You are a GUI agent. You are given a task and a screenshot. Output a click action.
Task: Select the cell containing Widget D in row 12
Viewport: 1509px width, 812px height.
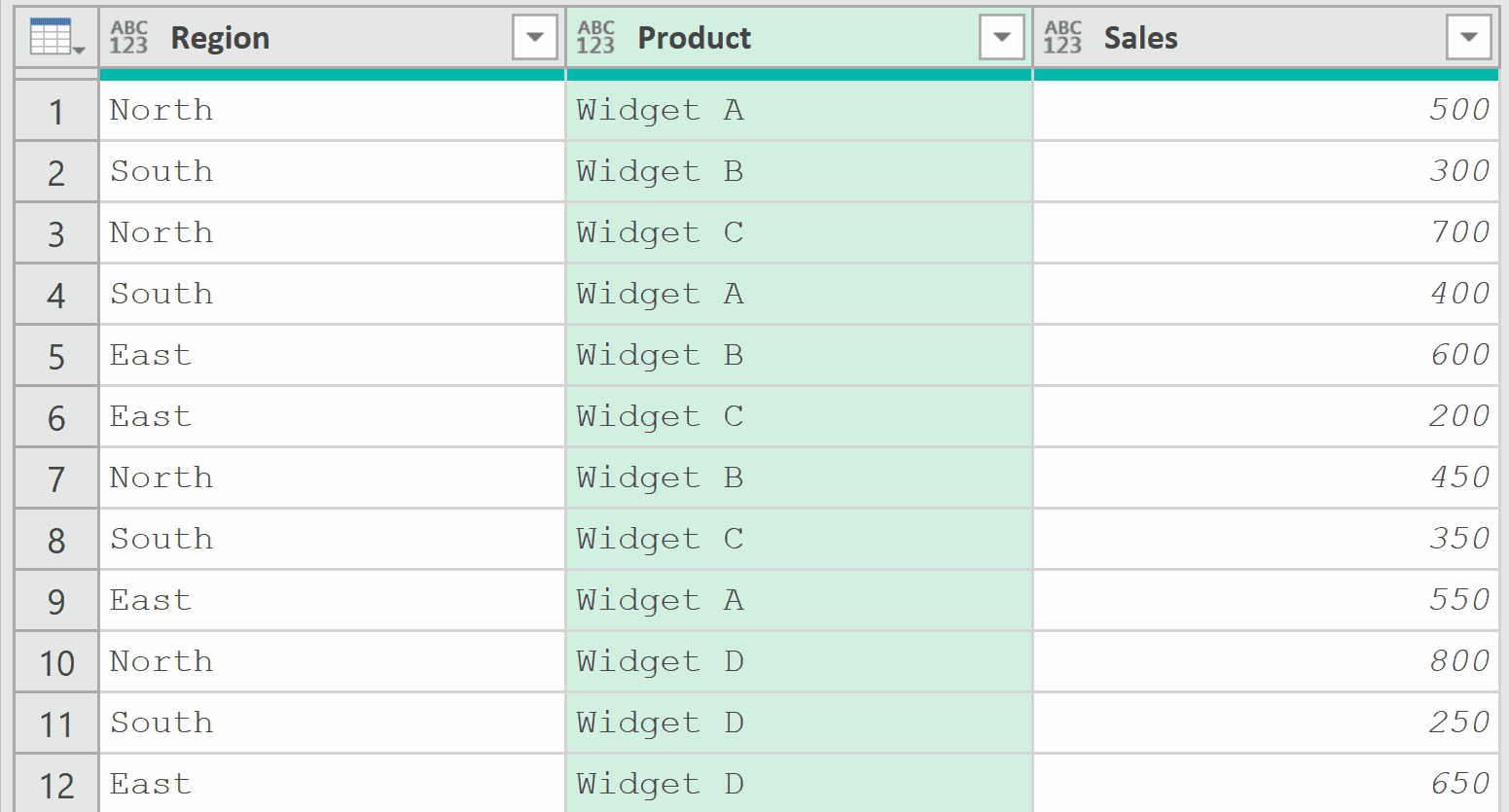[660, 783]
